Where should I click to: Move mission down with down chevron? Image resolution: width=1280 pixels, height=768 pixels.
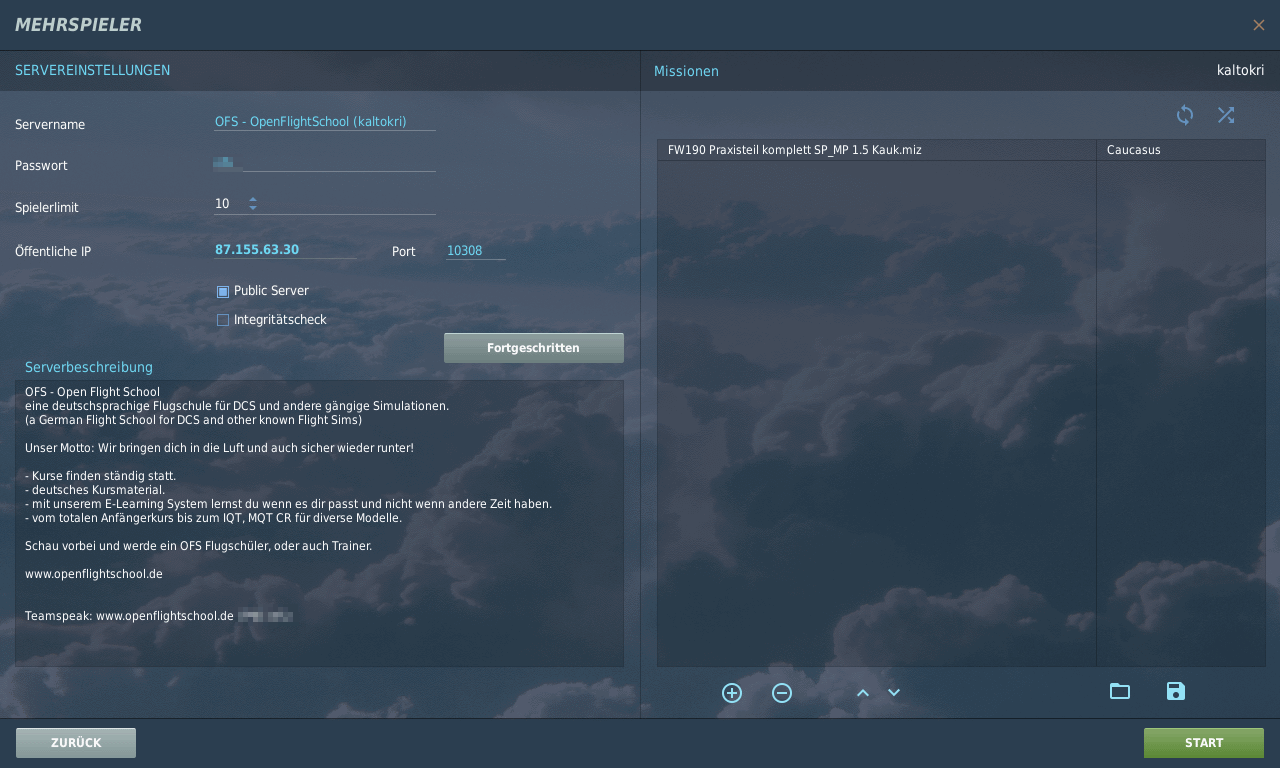[x=894, y=693]
